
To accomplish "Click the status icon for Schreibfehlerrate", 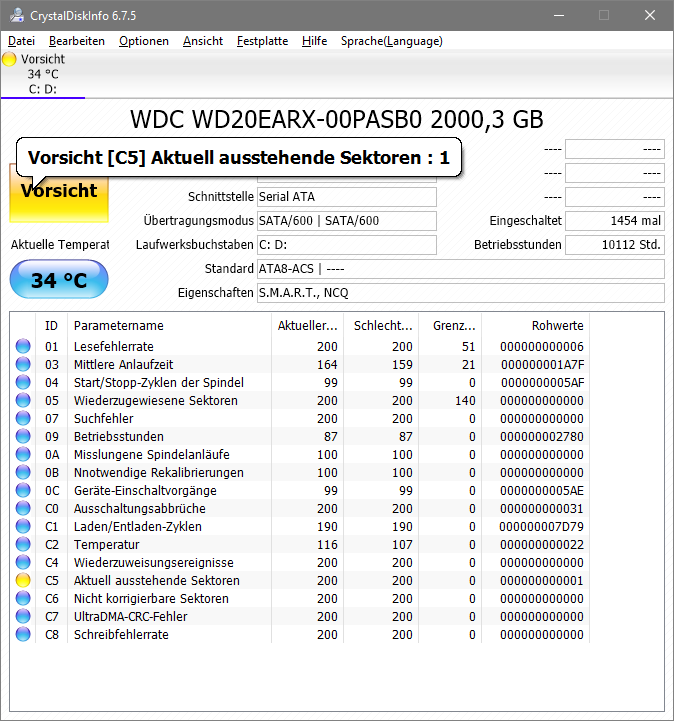I will tap(23, 634).
